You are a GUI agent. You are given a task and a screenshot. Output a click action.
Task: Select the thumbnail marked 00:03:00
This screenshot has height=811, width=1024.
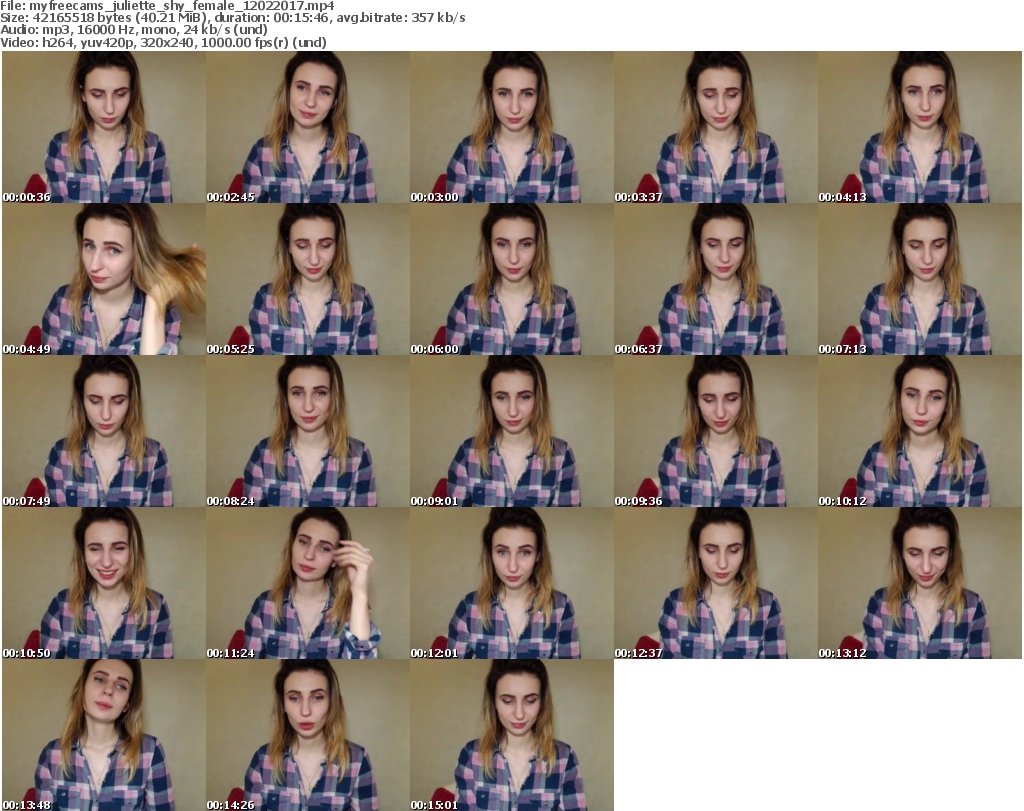point(512,127)
